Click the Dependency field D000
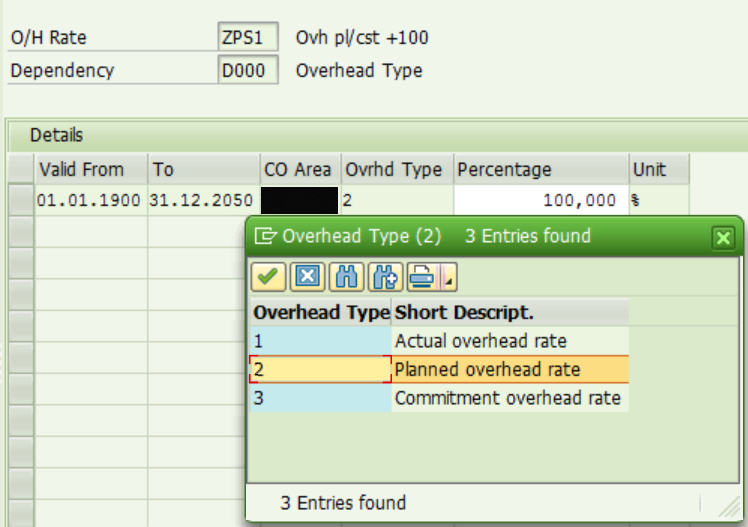 pyautogui.click(x=248, y=70)
